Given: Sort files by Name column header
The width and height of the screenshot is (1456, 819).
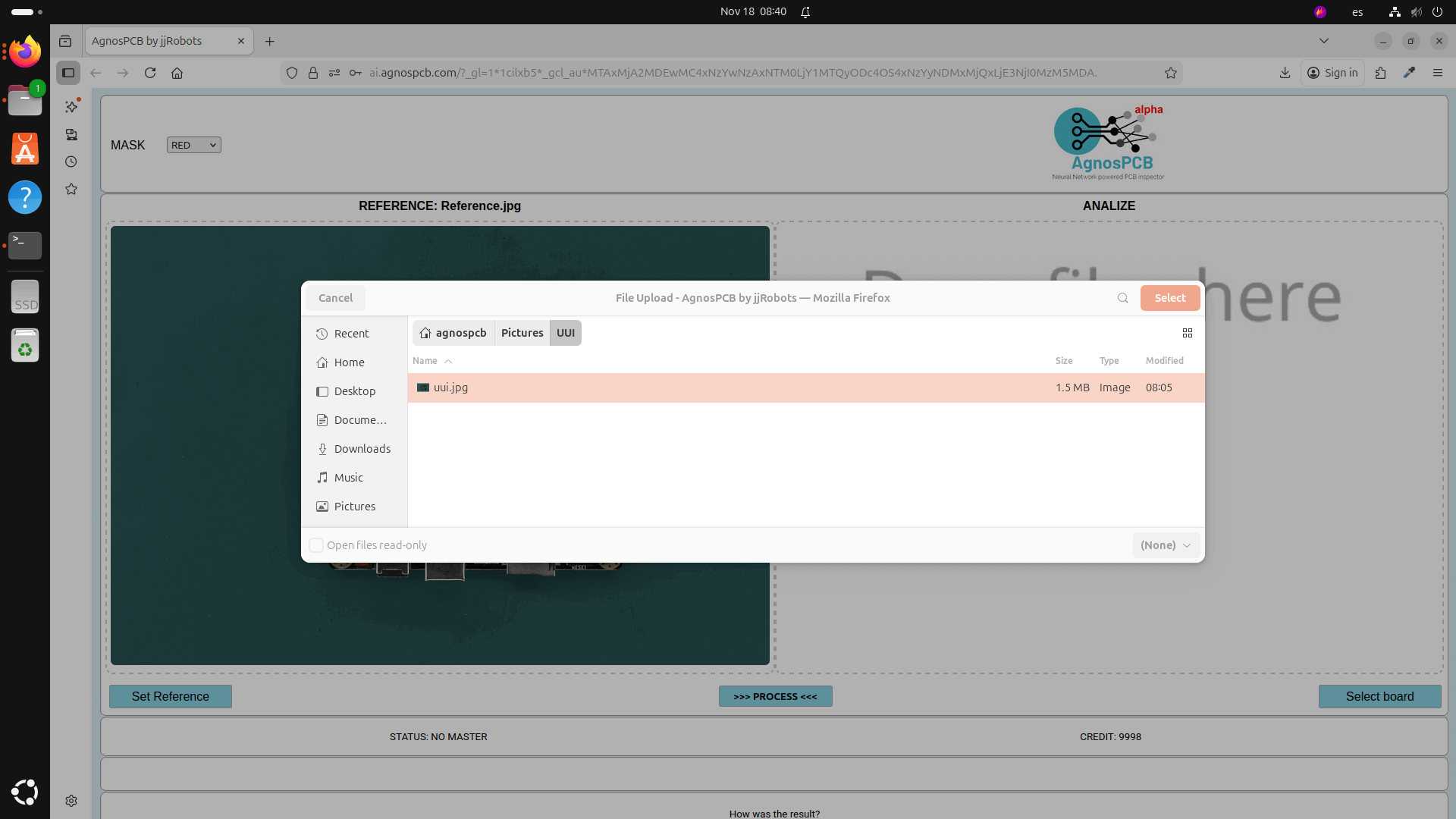Looking at the screenshot, I should (x=425, y=361).
